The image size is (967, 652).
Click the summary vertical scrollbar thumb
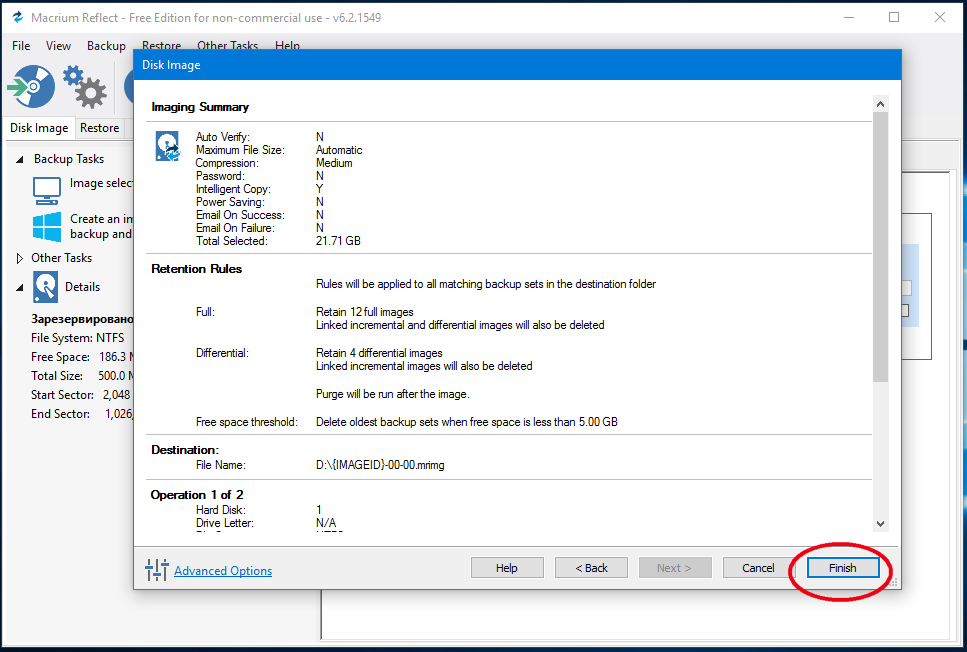[880, 247]
